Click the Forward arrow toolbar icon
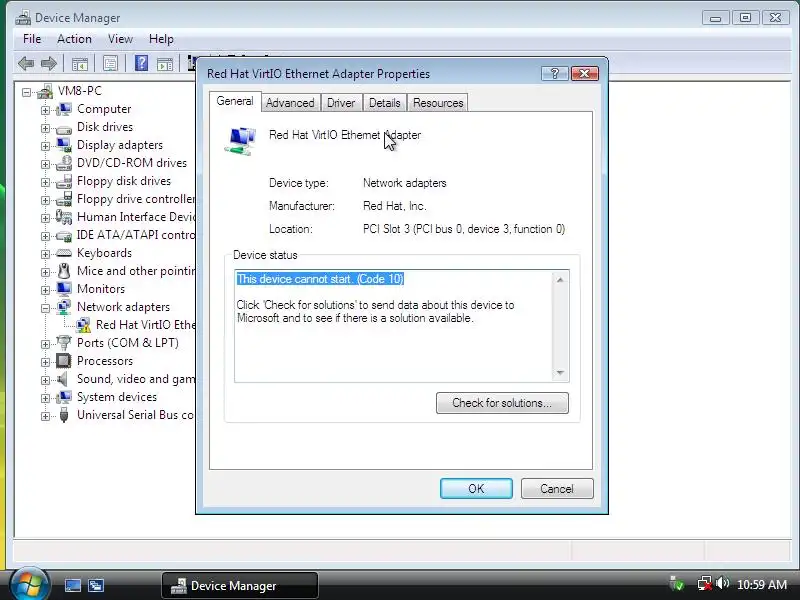 [48, 64]
